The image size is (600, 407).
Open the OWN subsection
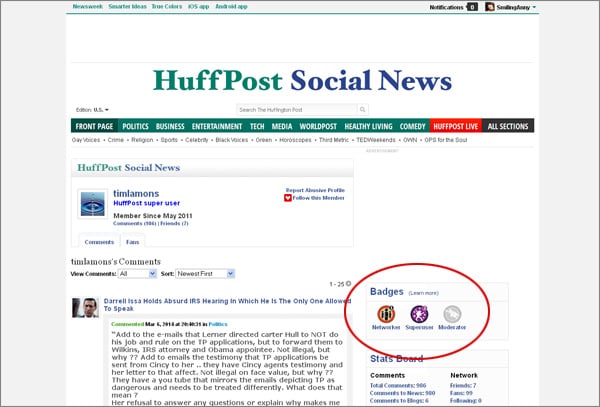410,140
